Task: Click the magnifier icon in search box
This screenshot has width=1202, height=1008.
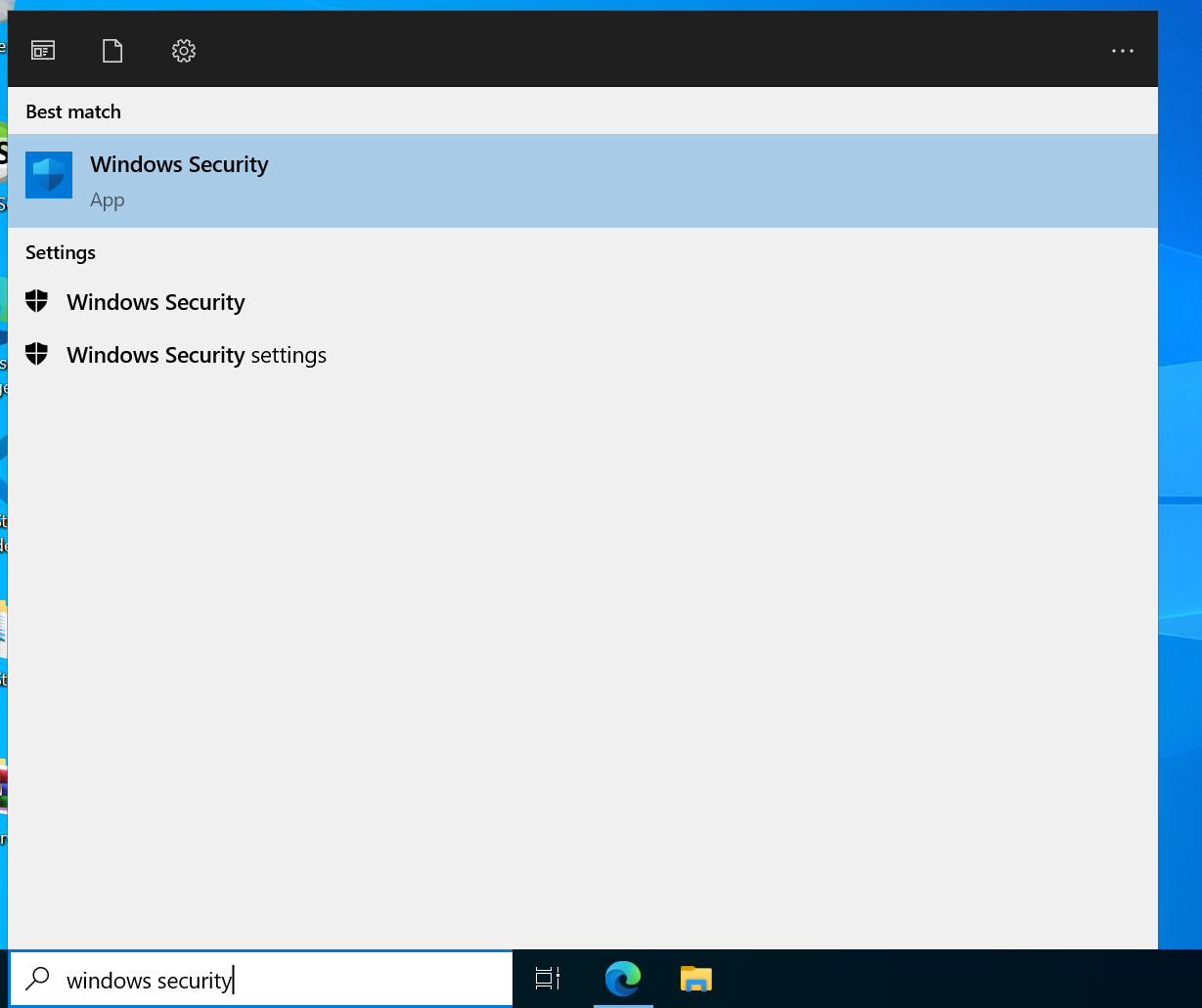Action: click(37, 979)
